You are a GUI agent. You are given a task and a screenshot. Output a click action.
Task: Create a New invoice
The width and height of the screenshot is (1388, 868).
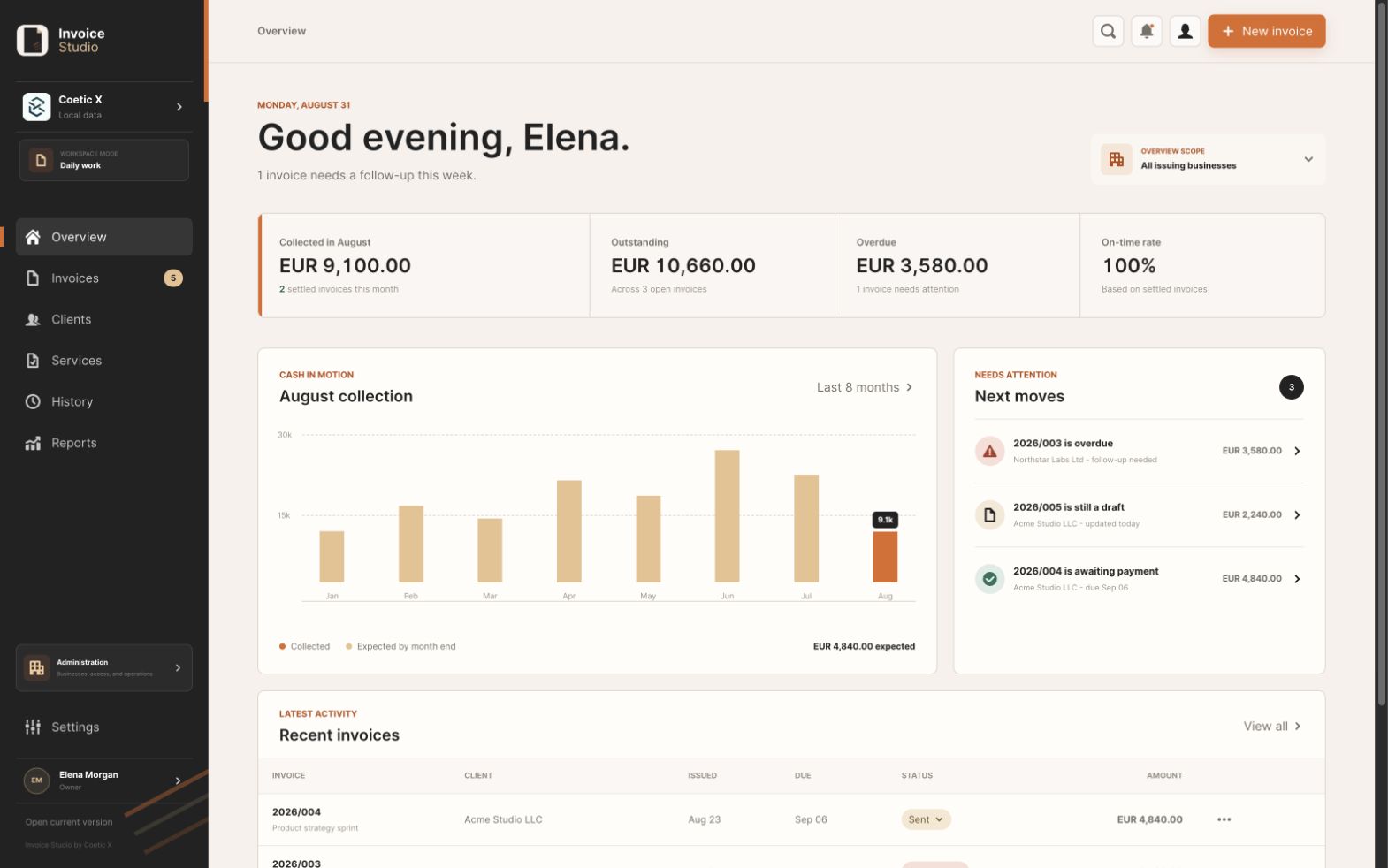click(1266, 31)
